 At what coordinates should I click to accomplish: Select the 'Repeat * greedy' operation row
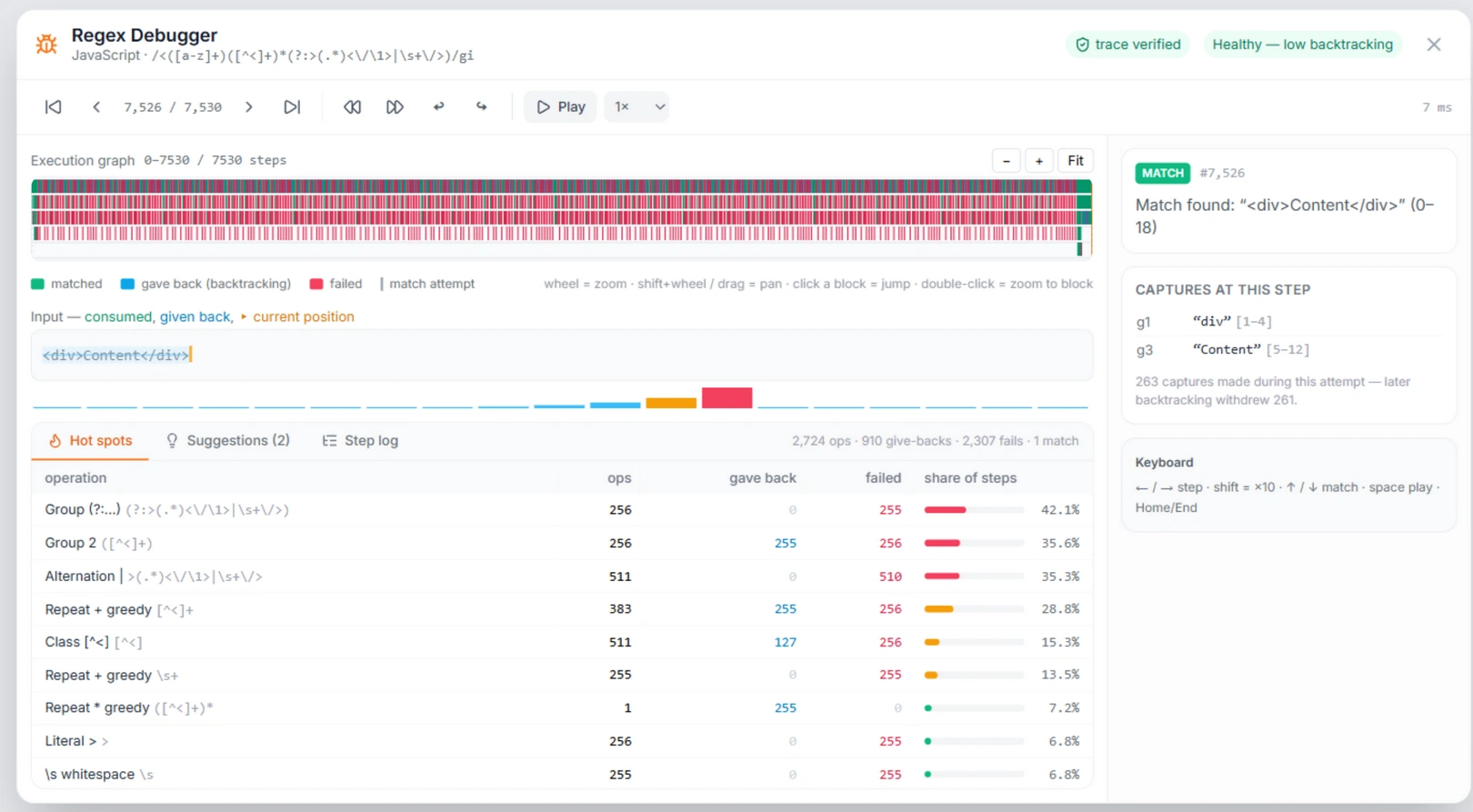(x=562, y=708)
